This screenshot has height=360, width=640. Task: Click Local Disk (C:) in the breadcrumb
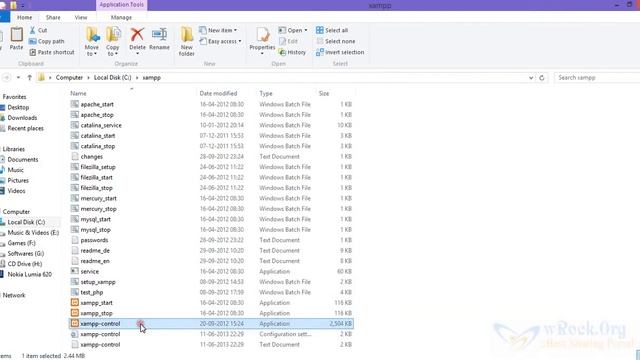pos(113,78)
